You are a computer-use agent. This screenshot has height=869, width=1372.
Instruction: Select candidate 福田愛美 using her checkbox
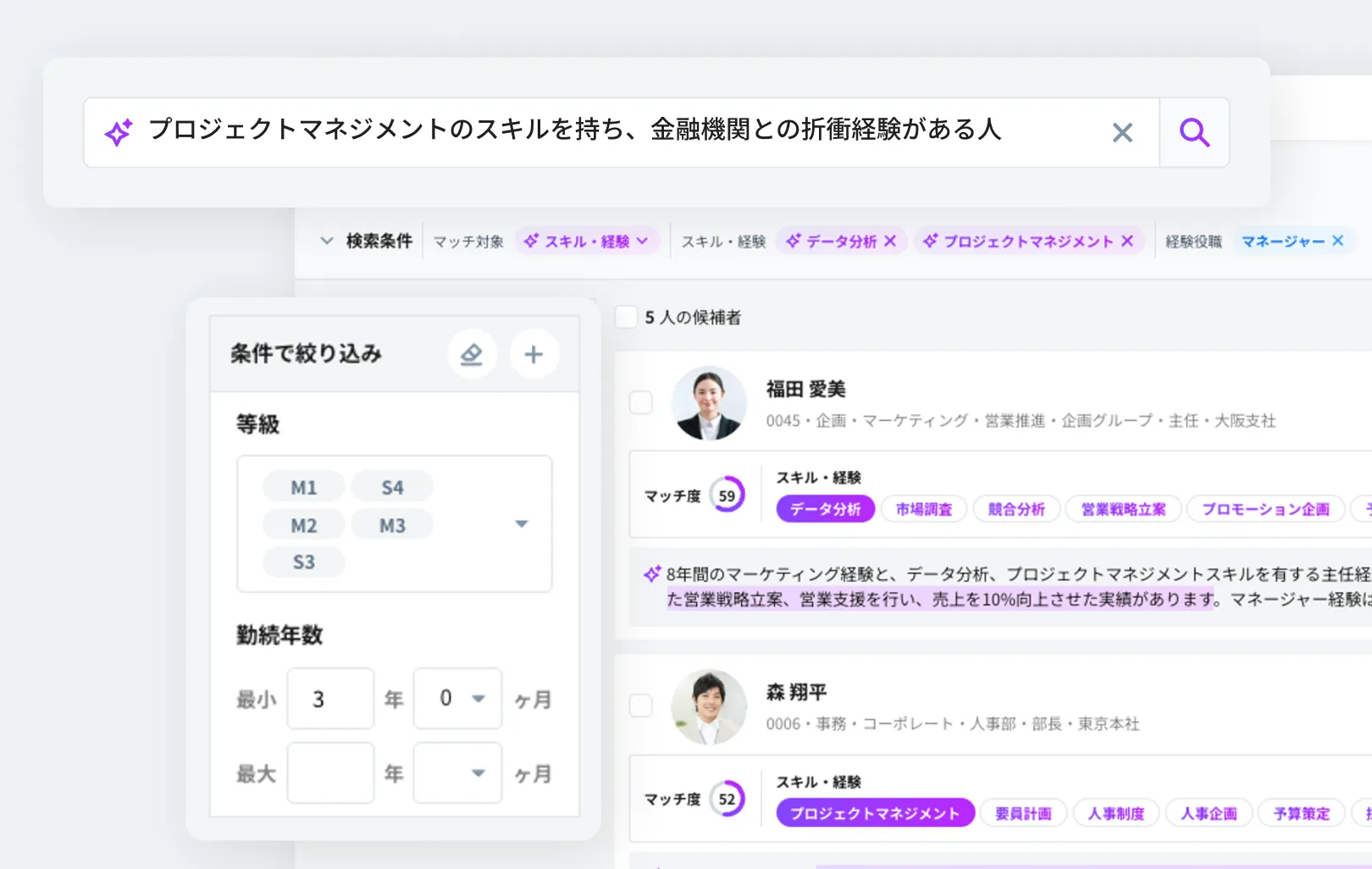pos(640,402)
